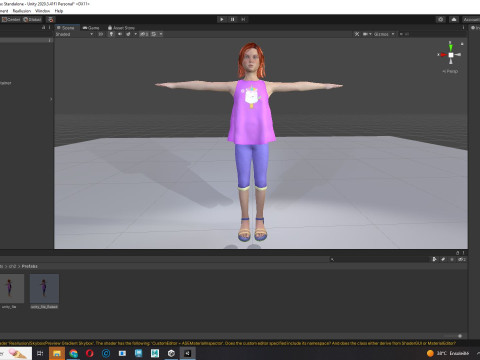Toggle the scene gizmo rotation lock

(x=462, y=44)
